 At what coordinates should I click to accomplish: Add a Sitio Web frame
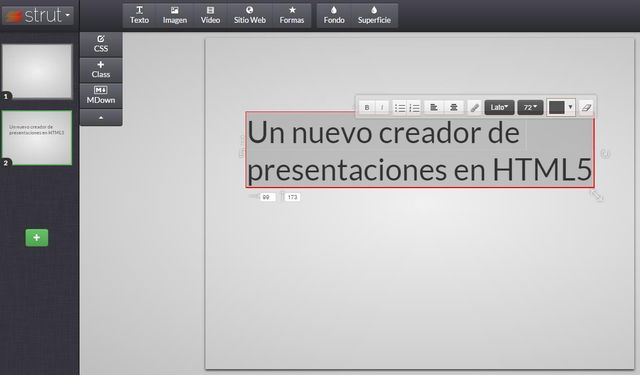click(x=250, y=16)
